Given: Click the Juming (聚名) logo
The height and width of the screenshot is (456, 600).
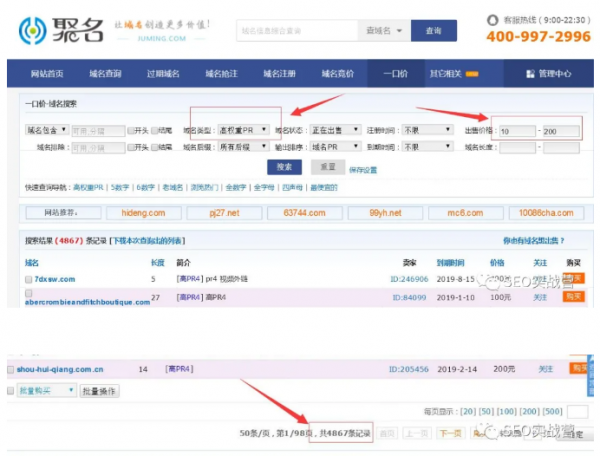Looking at the screenshot, I should 65,30.
